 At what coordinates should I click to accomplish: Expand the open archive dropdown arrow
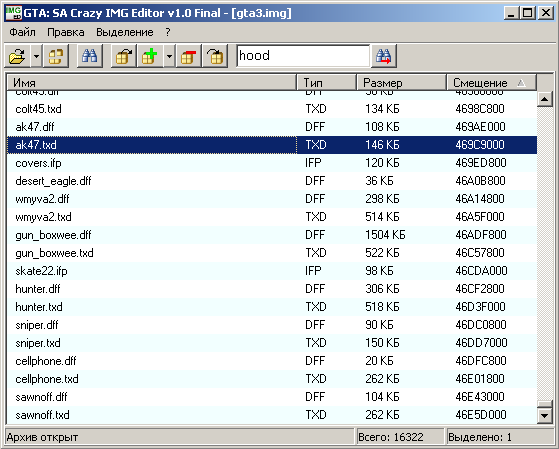pos(36,56)
